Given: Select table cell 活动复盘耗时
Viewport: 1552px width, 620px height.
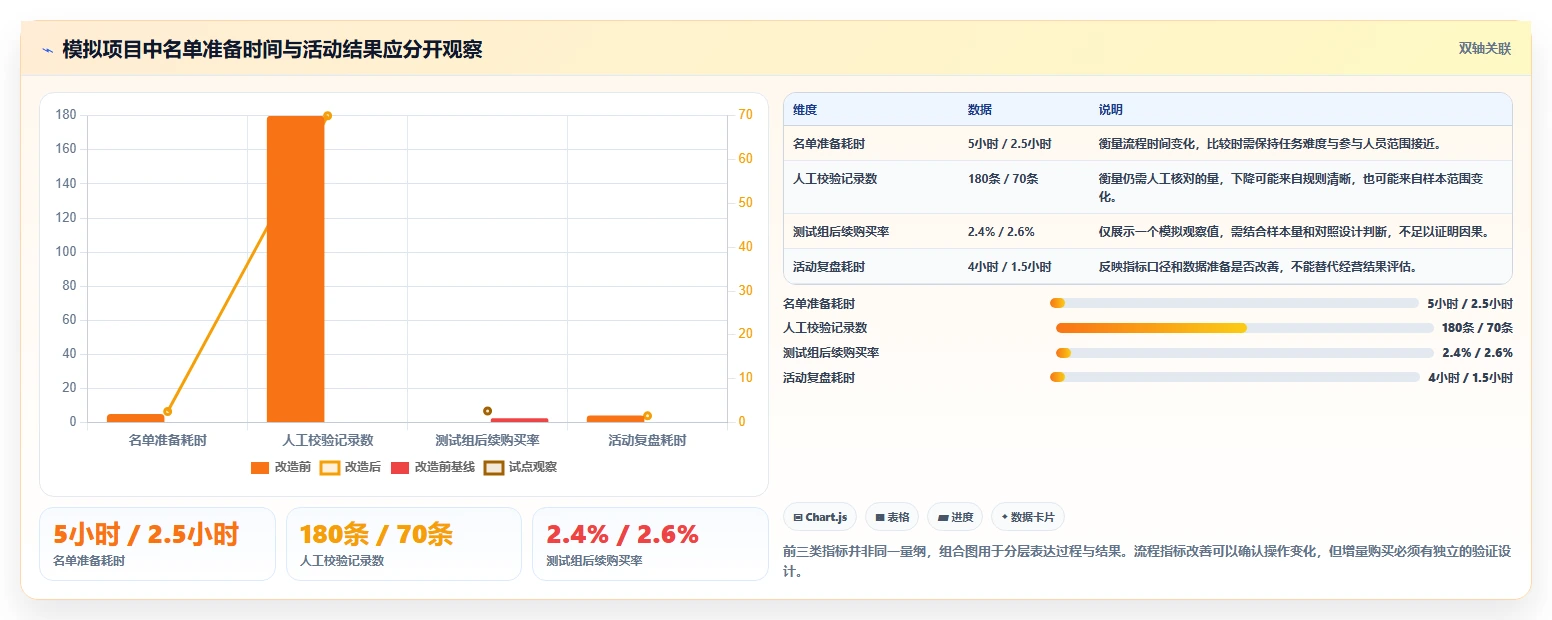Looking at the screenshot, I should click(x=829, y=267).
